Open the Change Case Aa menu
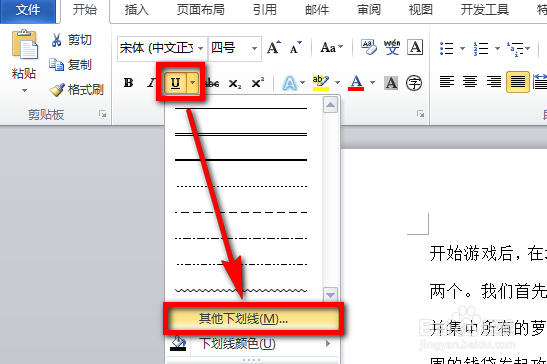The width and height of the screenshot is (547, 364). 331,47
